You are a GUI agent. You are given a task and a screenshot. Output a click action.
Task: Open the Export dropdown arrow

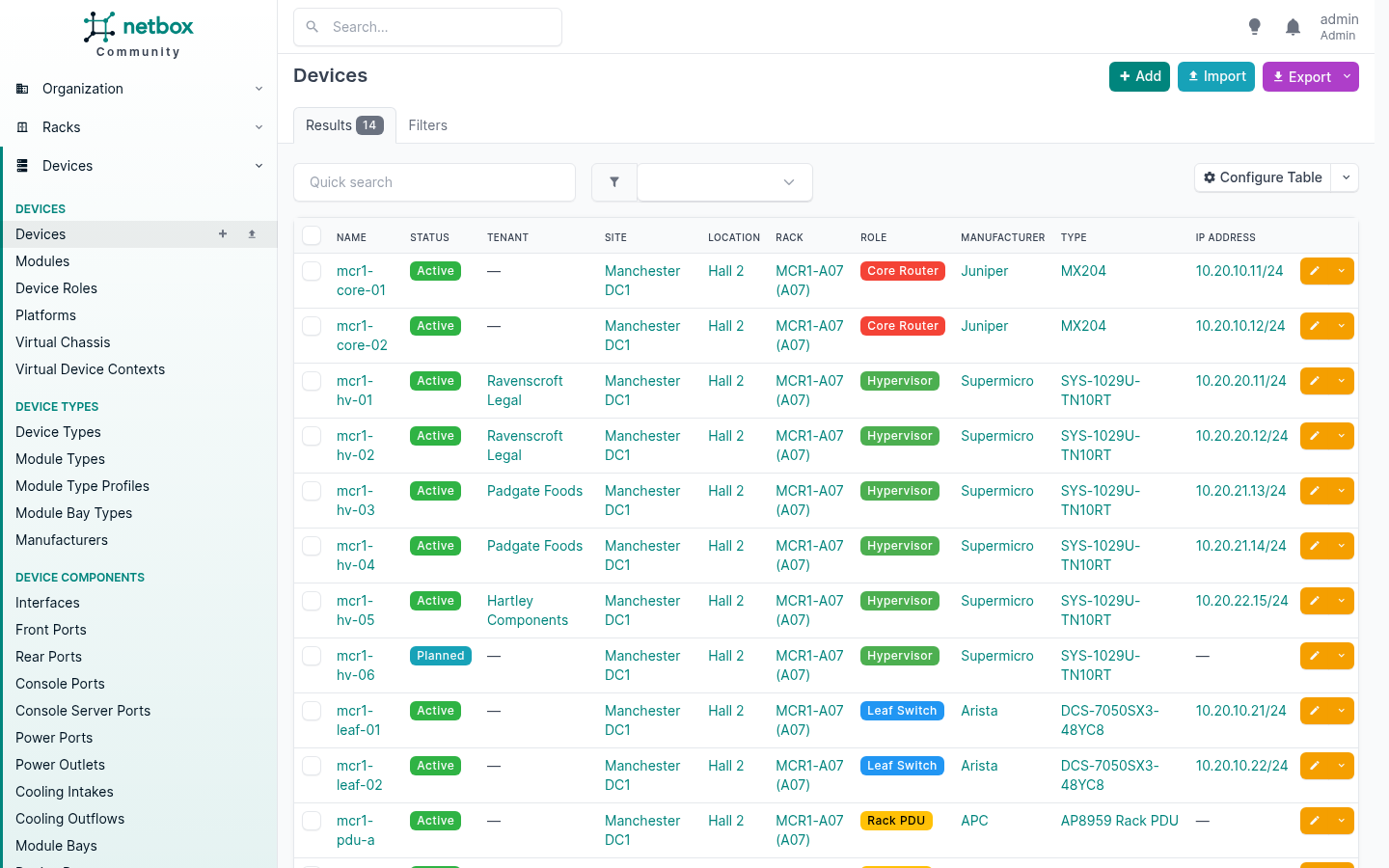tap(1348, 77)
